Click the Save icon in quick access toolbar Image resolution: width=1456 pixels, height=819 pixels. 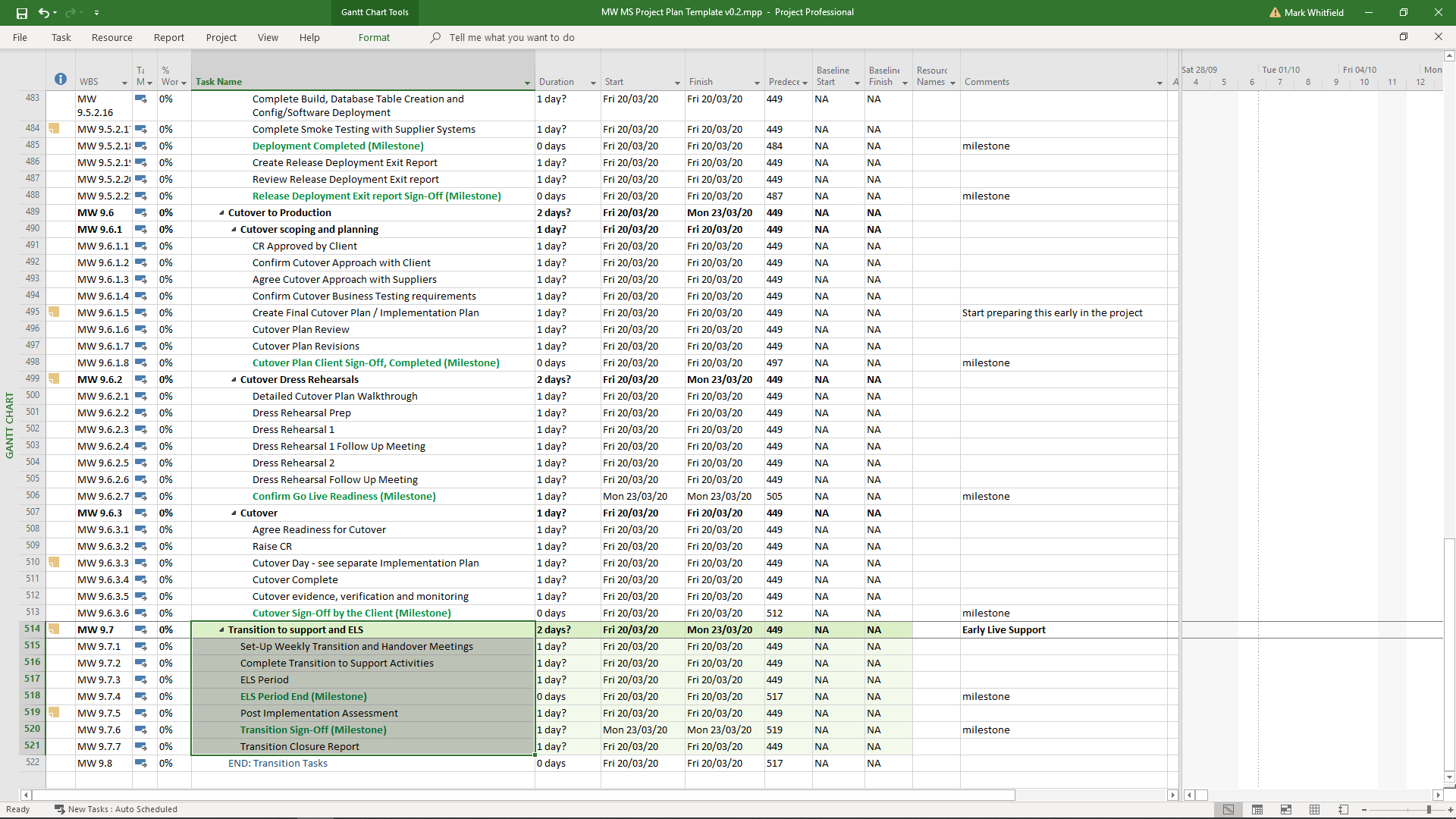coord(21,13)
